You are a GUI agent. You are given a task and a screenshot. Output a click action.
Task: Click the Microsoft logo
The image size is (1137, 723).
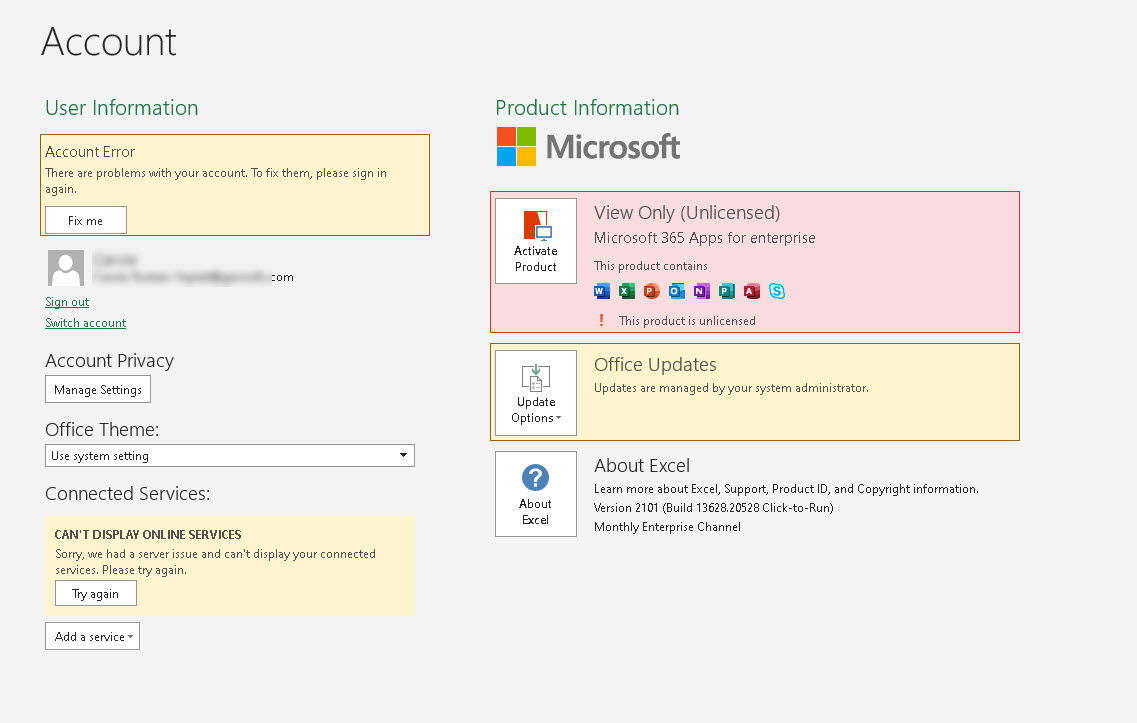[588, 146]
